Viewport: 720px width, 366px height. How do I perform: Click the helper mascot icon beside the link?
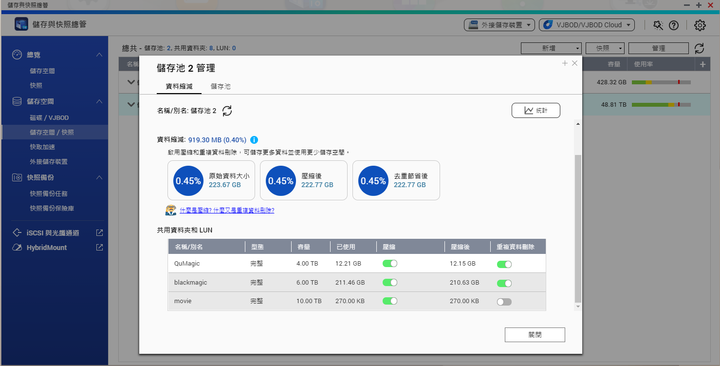(171, 210)
